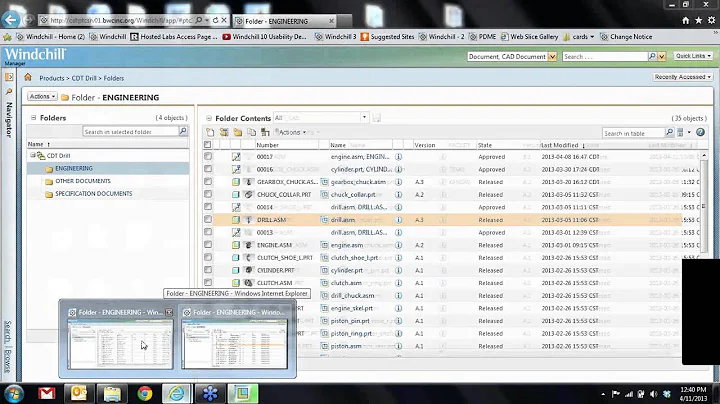Open information icon for ENGINE.ASM row
The height and width of the screenshot is (404, 720).
(x=399, y=245)
